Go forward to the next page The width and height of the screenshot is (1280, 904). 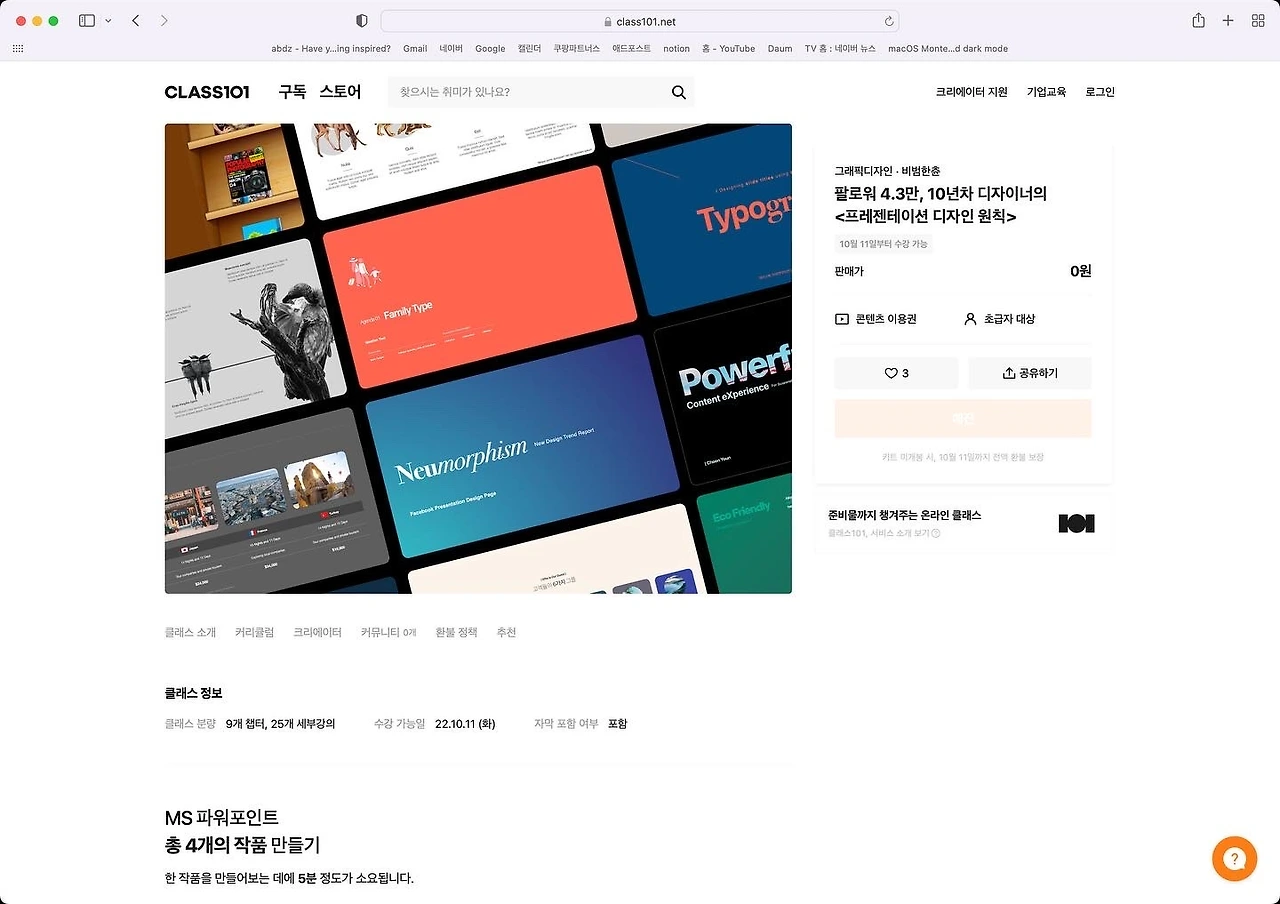164,21
